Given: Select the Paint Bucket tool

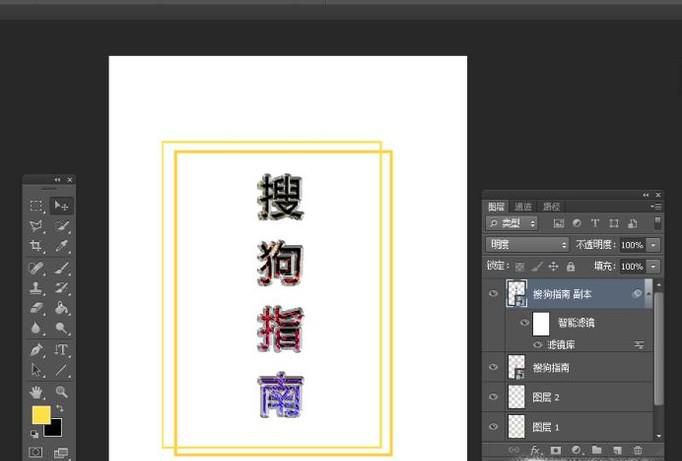Looking at the screenshot, I should tap(61, 308).
